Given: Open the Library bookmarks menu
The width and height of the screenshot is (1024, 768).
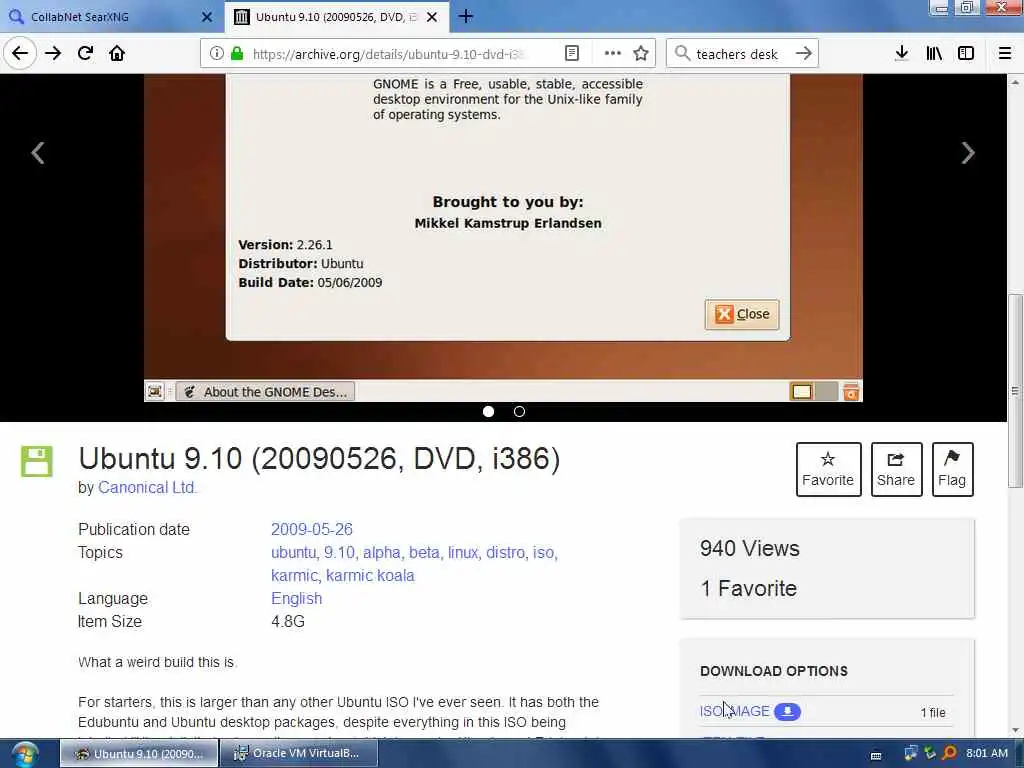Looking at the screenshot, I should click(934, 54).
